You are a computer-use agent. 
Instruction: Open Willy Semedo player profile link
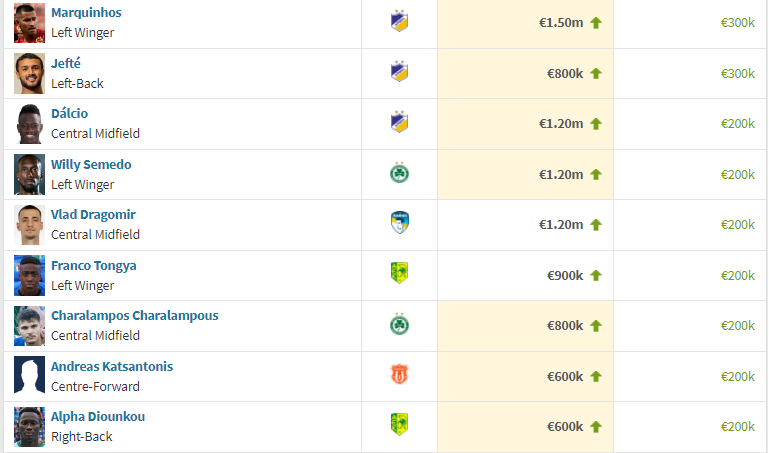[x=91, y=164]
